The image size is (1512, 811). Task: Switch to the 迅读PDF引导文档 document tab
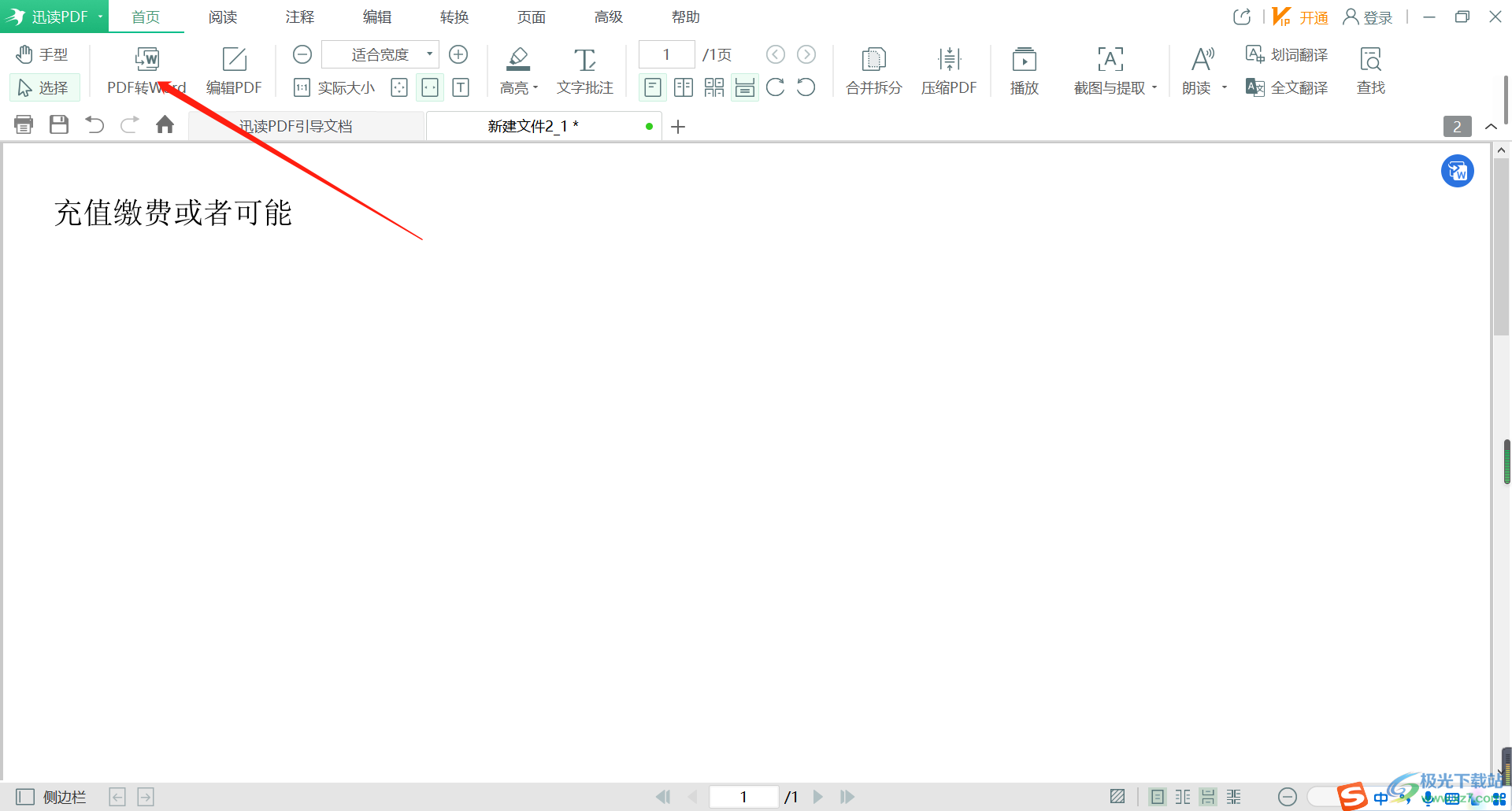coord(306,126)
